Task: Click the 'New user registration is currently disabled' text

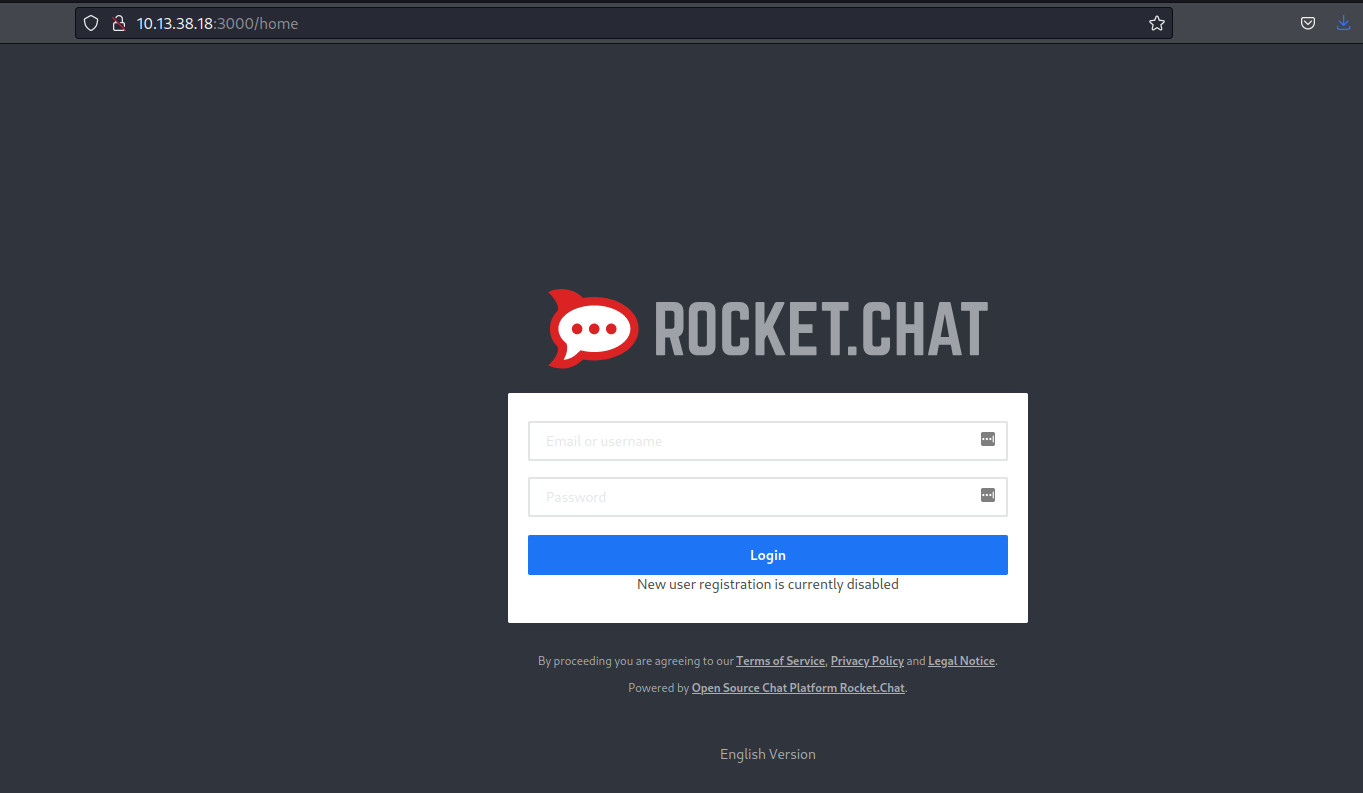Action: pos(768,584)
